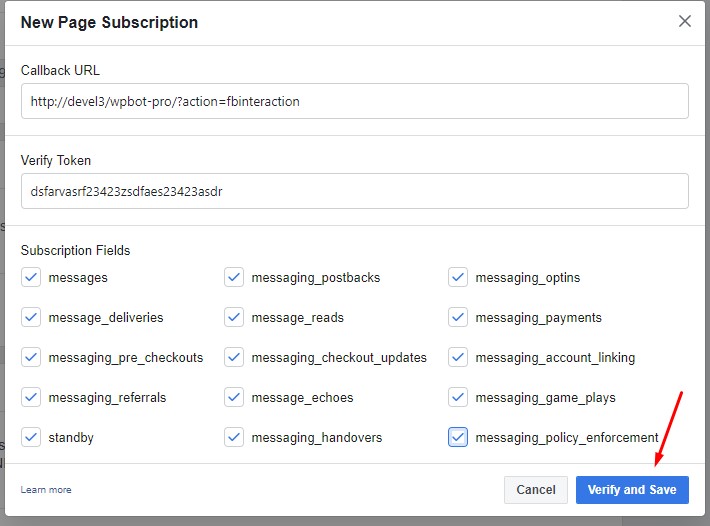710x526 pixels.
Task: Open the Learn more link
Action: [x=46, y=490]
